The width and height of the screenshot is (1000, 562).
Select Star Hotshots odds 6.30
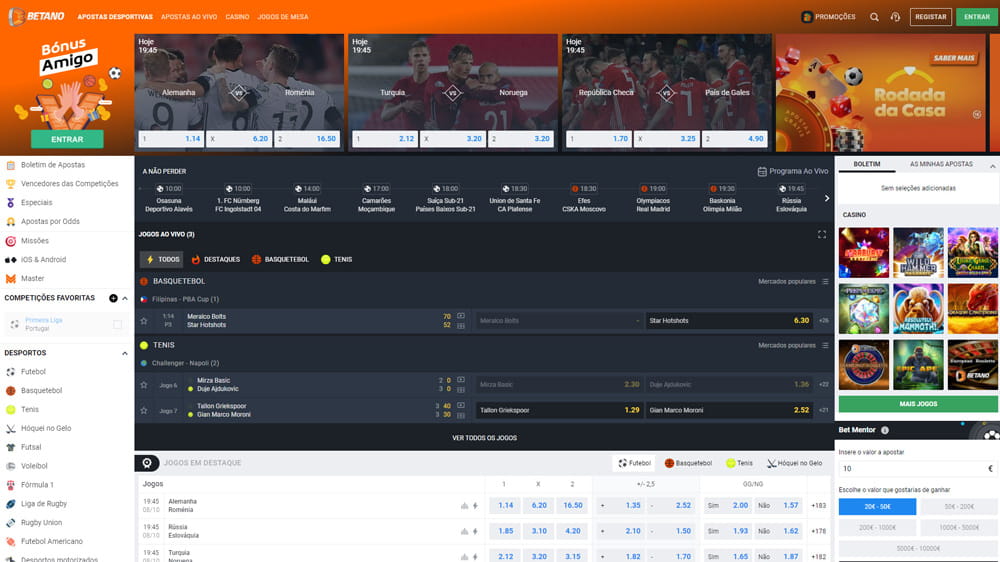click(x=729, y=321)
